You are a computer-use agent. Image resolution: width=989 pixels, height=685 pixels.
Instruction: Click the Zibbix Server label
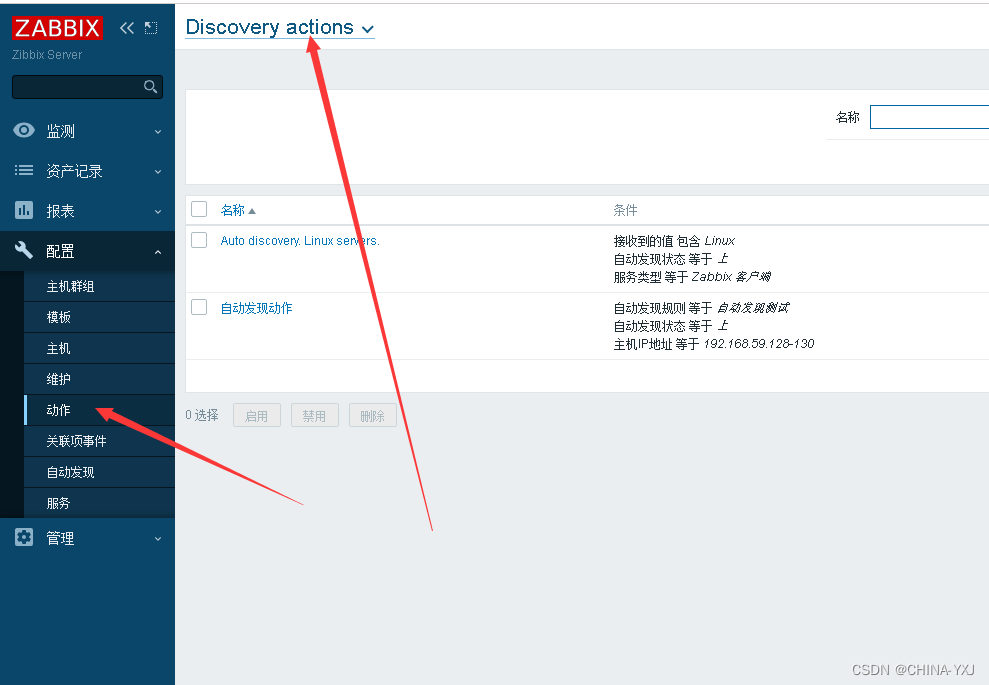[x=47, y=55]
